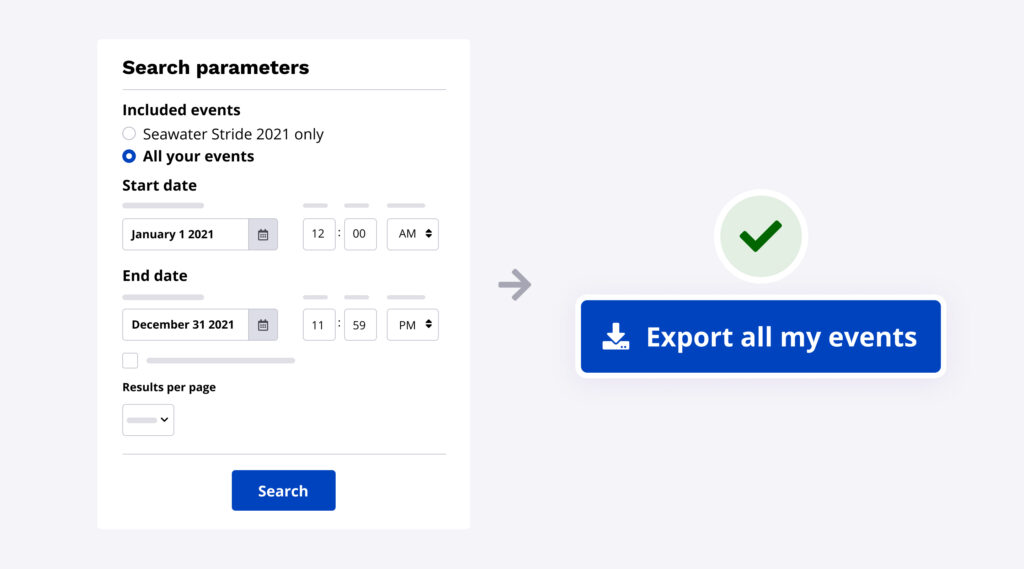Focus the Start date hour field showing 12

(319, 234)
